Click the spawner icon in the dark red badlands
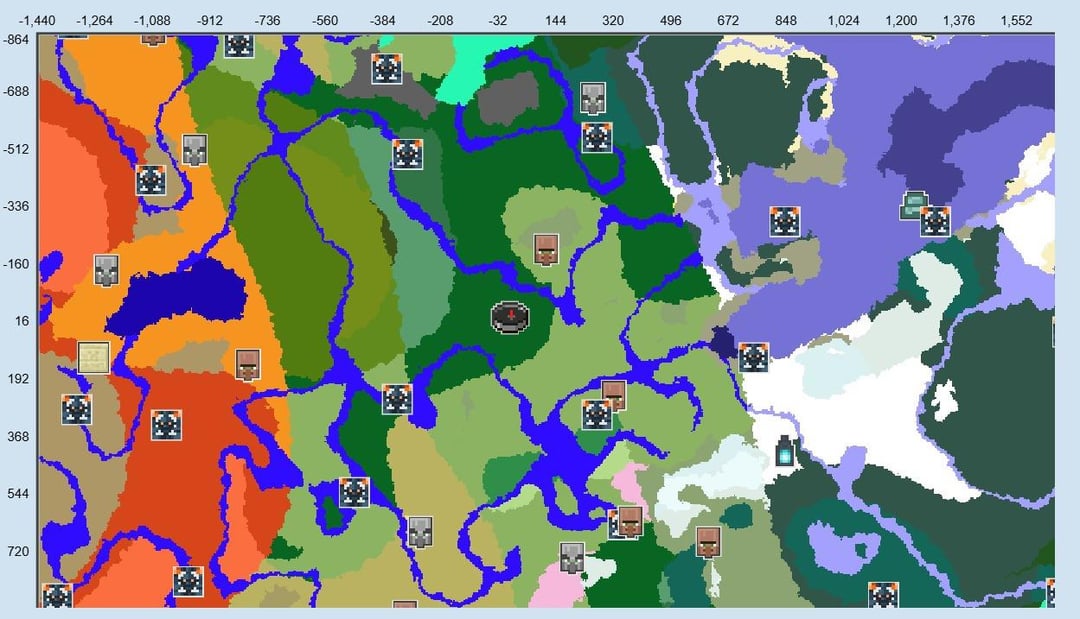This screenshot has width=1080, height=619. point(166,425)
